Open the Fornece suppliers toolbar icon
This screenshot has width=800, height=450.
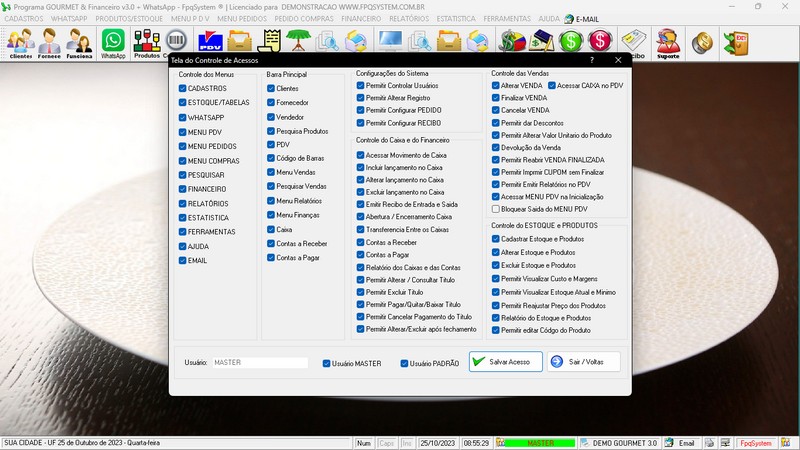(x=49, y=43)
